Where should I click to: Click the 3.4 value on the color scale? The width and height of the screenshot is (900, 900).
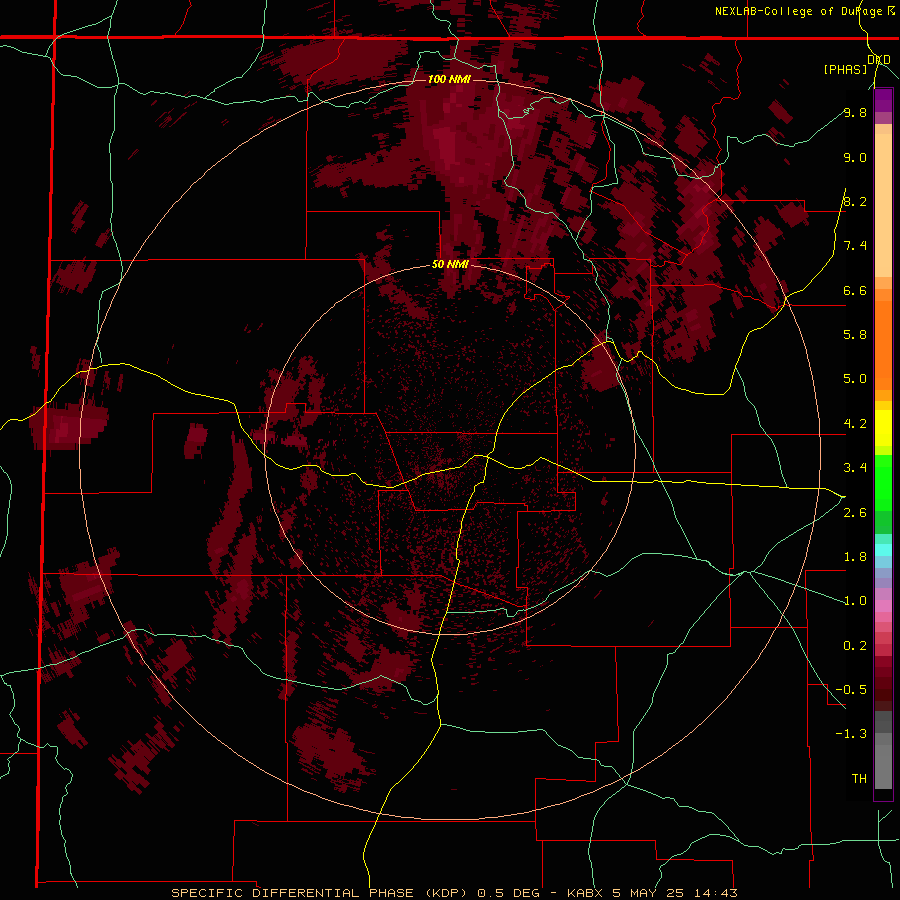pyautogui.click(x=855, y=467)
